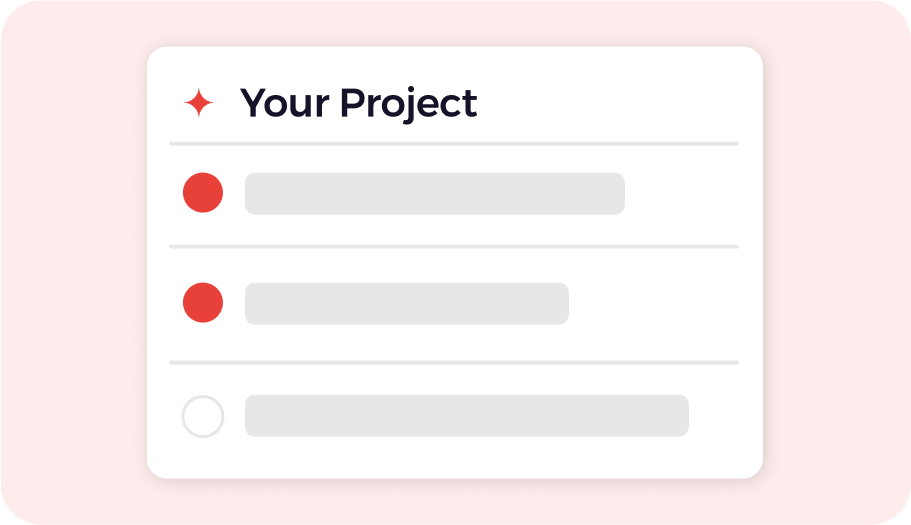This screenshot has height=525, width=911.
Task: Select the shortest gray bar in the second row
Action: pyautogui.click(x=406, y=303)
